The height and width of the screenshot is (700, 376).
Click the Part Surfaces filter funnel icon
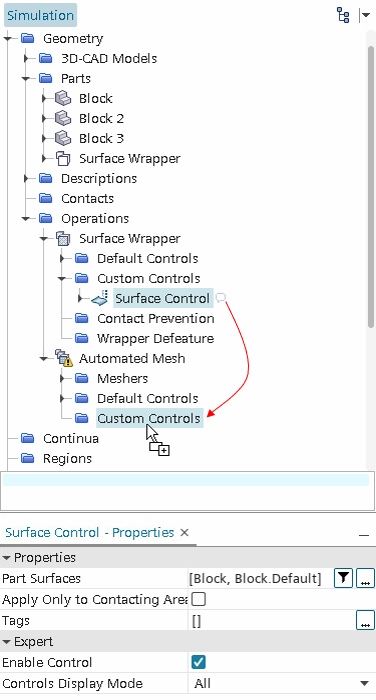(x=343, y=578)
